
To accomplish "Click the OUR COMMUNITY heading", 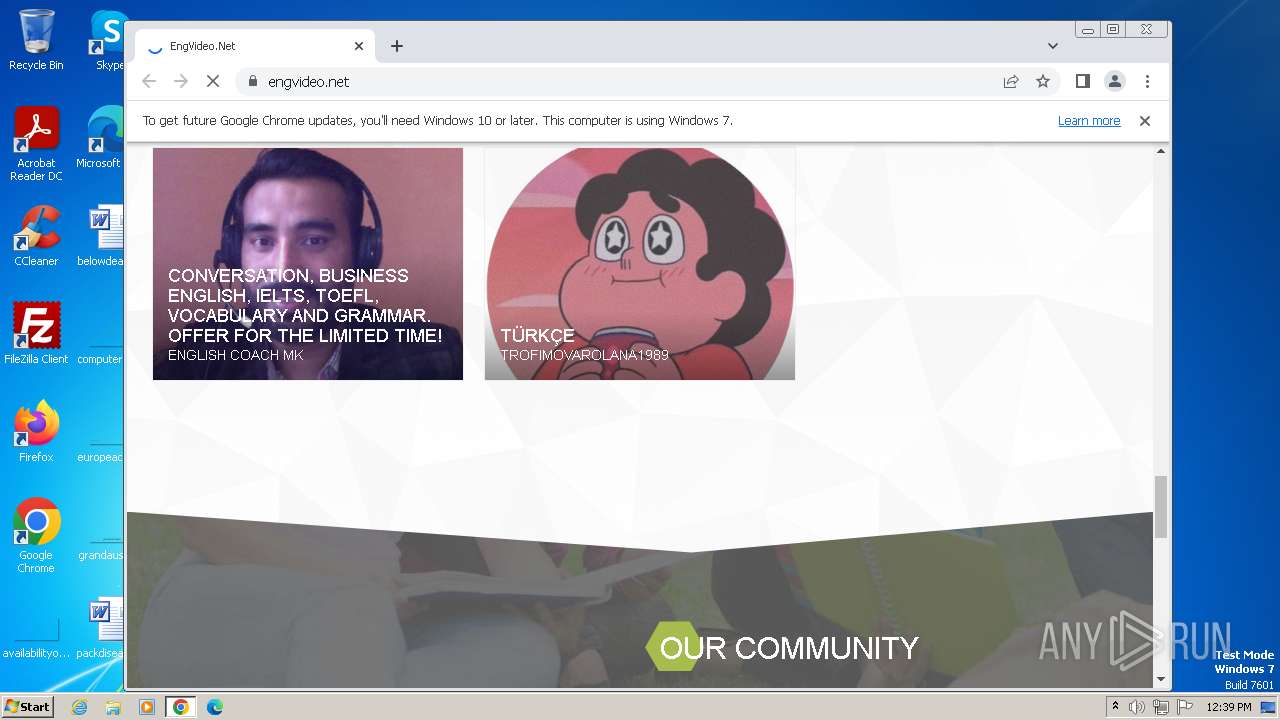I will (789, 648).
